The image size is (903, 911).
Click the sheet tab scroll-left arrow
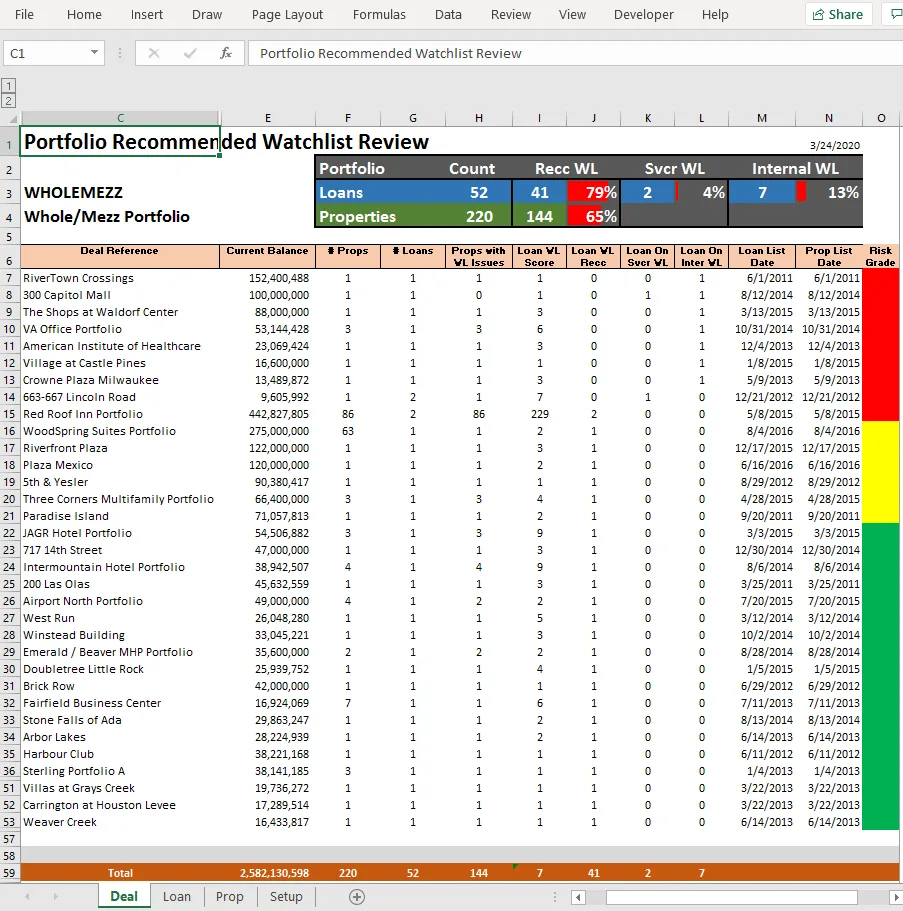coord(27,896)
